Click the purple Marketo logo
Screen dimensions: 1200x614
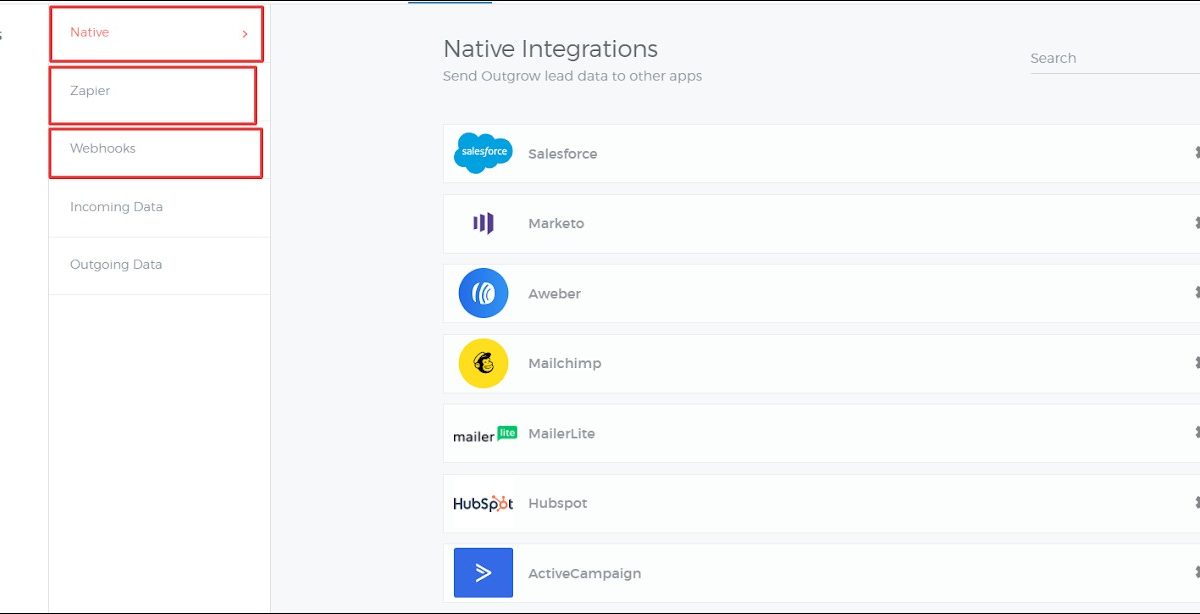tap(483, 223)
